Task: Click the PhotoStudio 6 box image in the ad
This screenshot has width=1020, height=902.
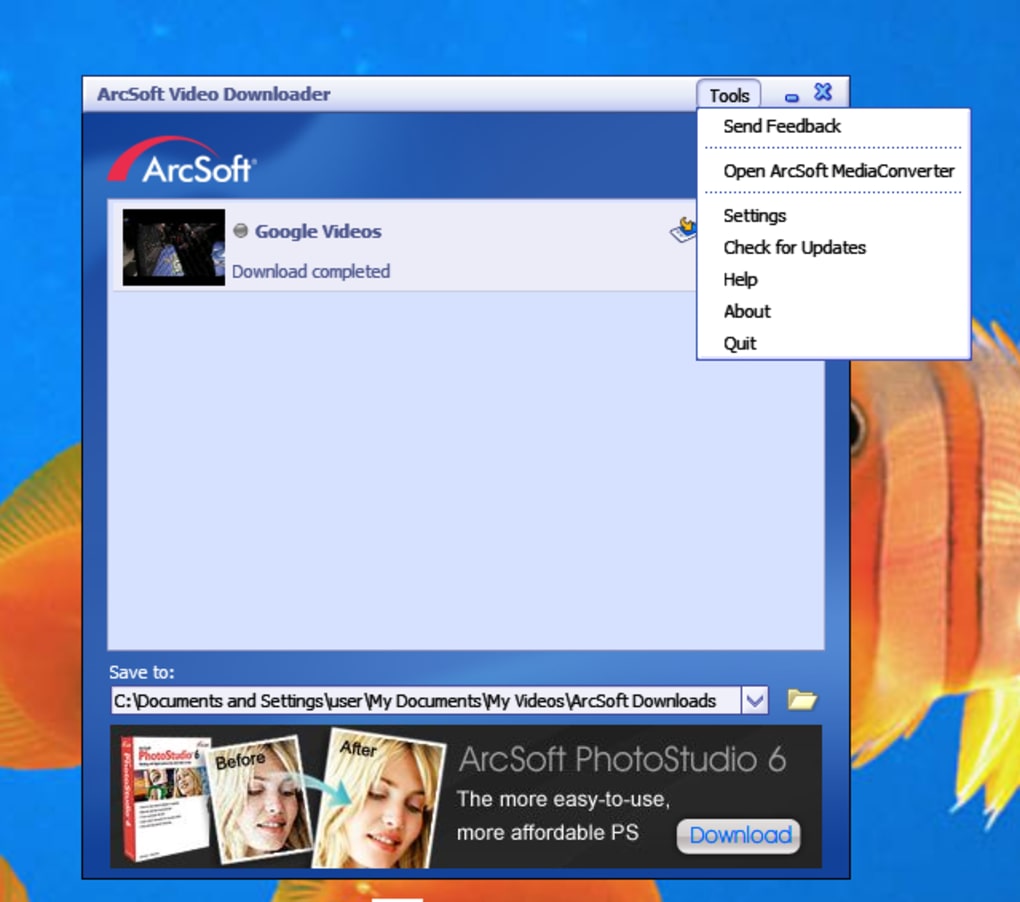Action: (x=165, y=797)
